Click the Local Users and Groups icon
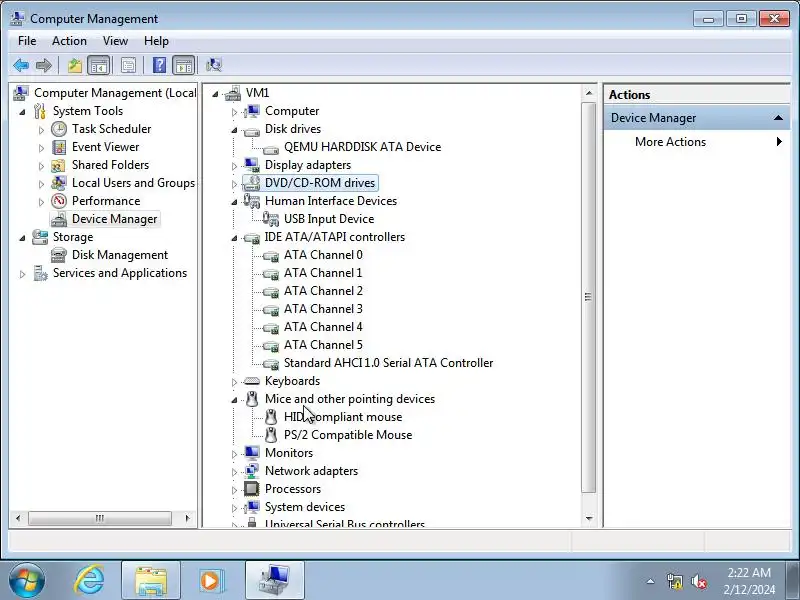The image size is (800, 600). pos(59,183)
